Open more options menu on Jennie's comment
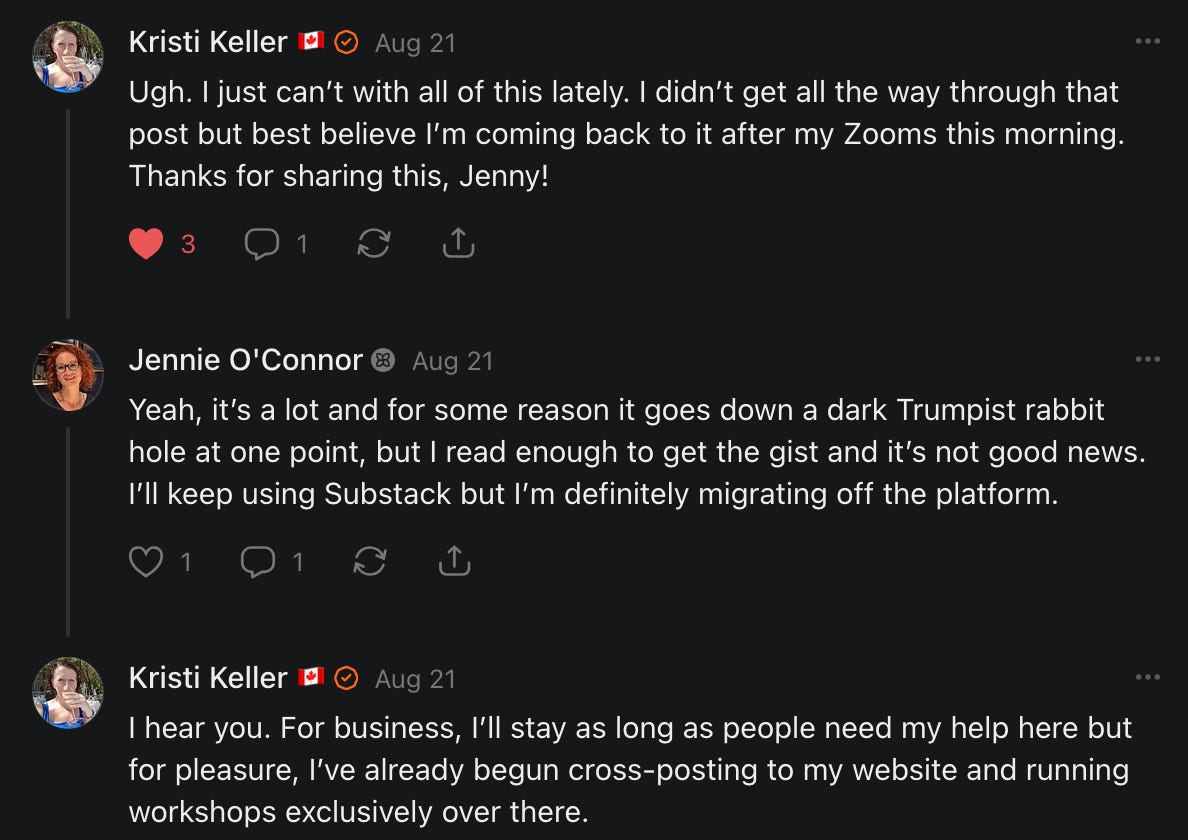The image size is (1188, 840). pos(1148,360)
